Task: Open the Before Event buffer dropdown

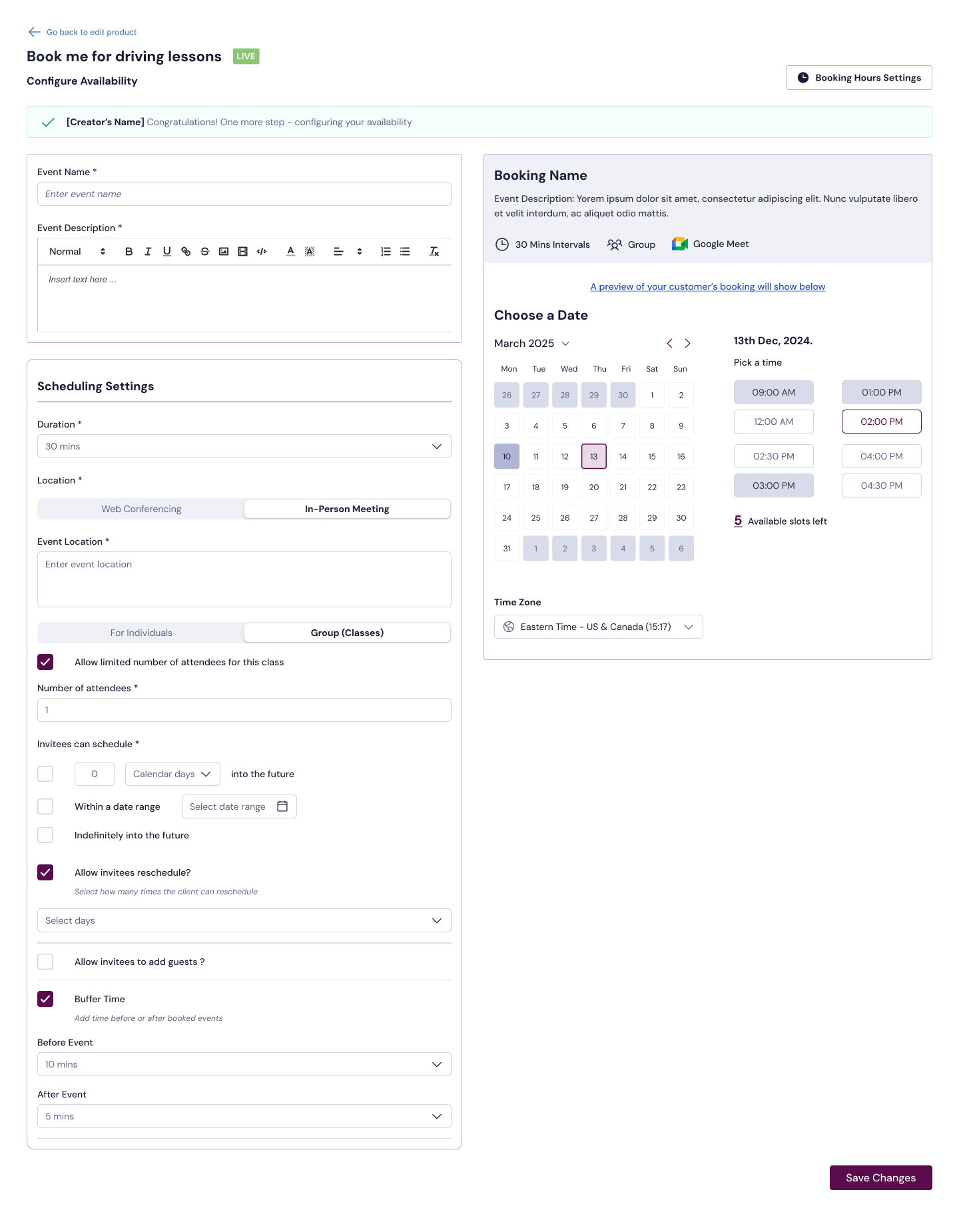Action: (244, 1064)
